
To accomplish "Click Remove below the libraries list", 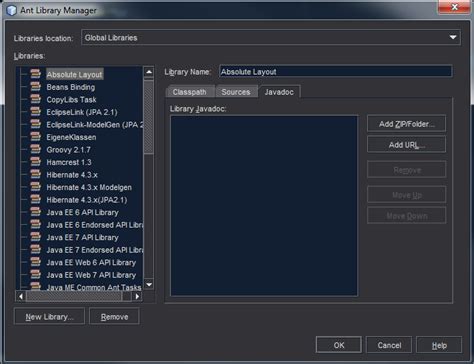I will (114, 316).
